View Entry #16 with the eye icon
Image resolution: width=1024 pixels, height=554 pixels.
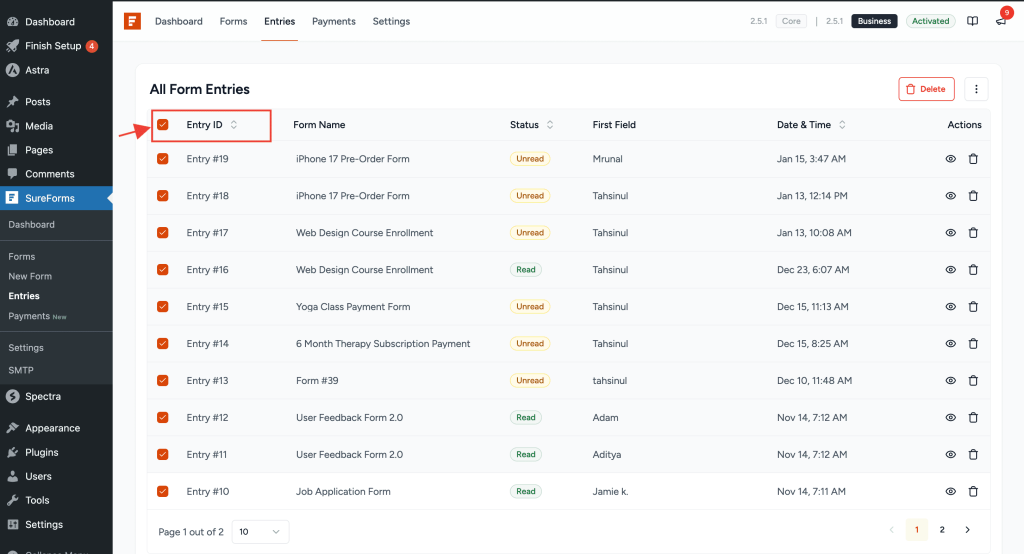point(951,270)
